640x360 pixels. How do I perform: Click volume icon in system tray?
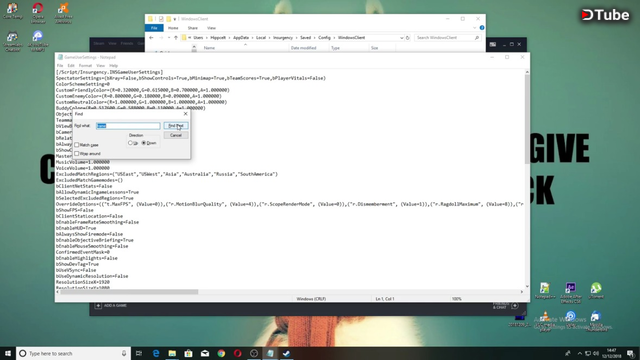596,353
